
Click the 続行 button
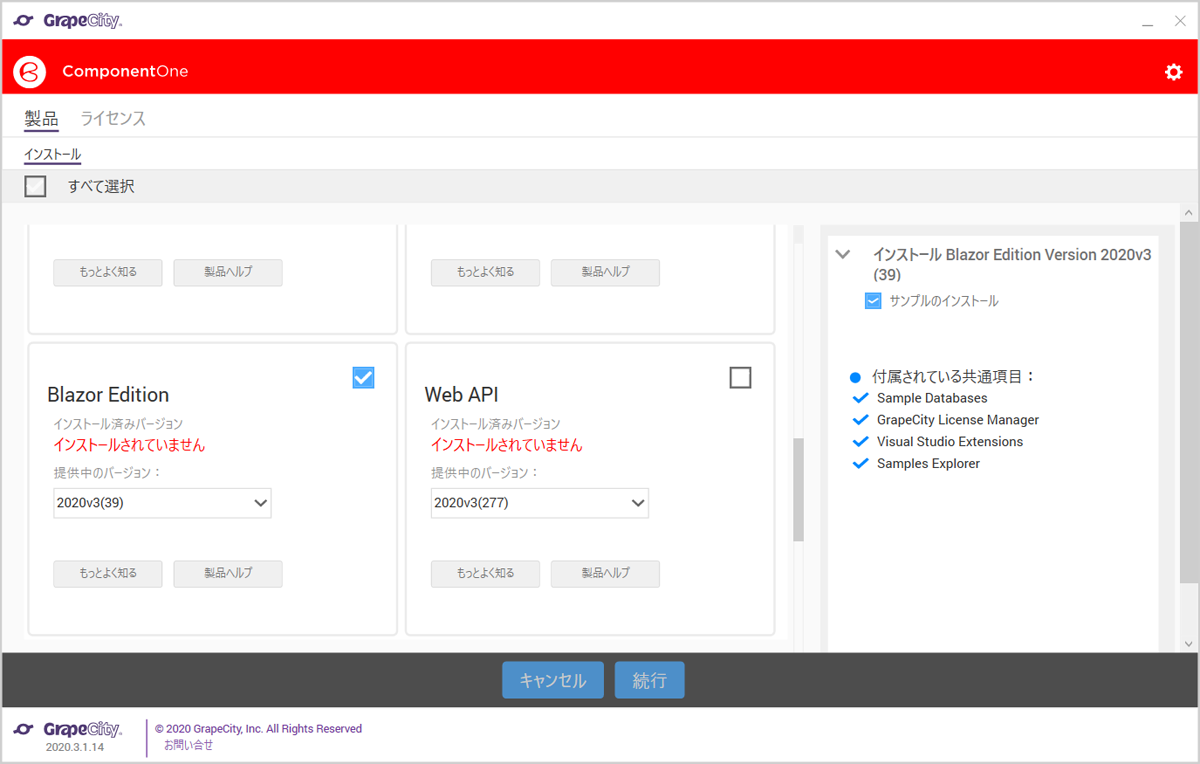pyautogui.click(x=650, y=680)
